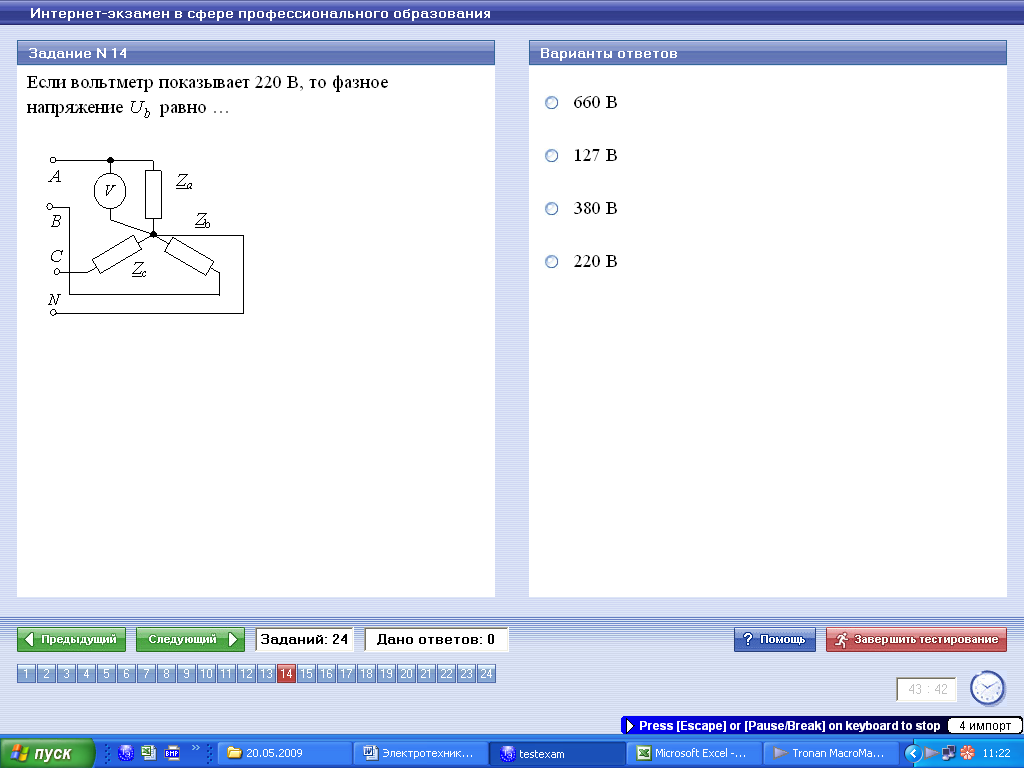Jump to question 12

pos(246,673)
